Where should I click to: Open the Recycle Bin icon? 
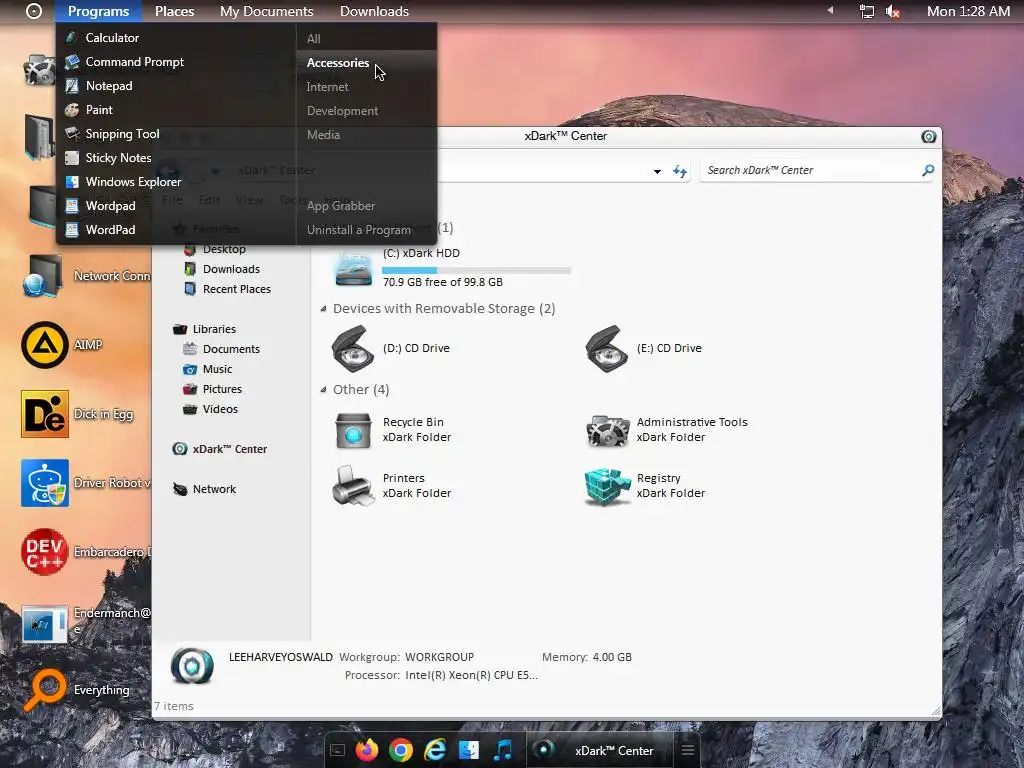353,430
